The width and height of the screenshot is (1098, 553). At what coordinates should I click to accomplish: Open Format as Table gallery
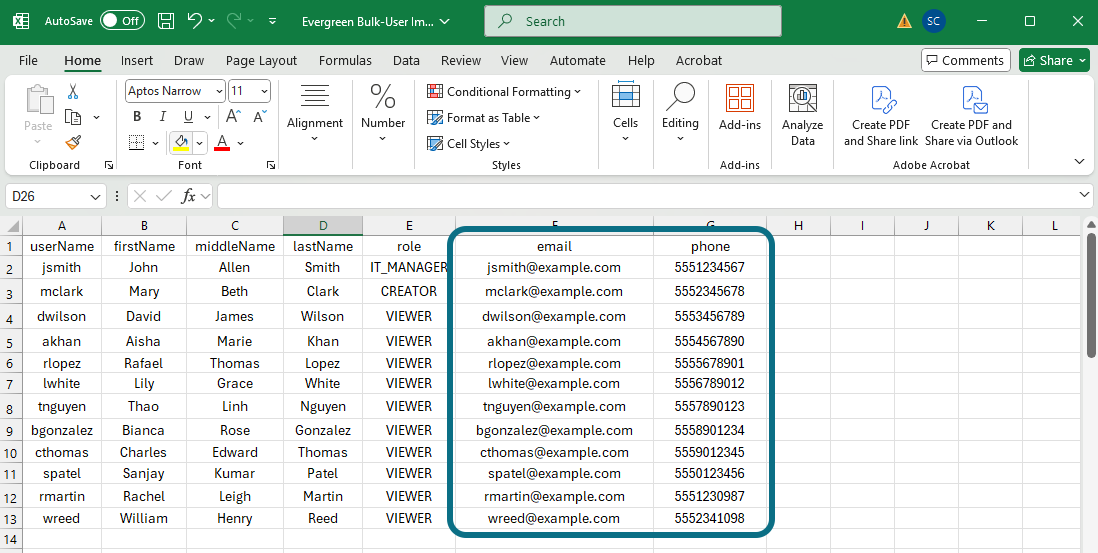pyautogui.click(x=484, y=118)
